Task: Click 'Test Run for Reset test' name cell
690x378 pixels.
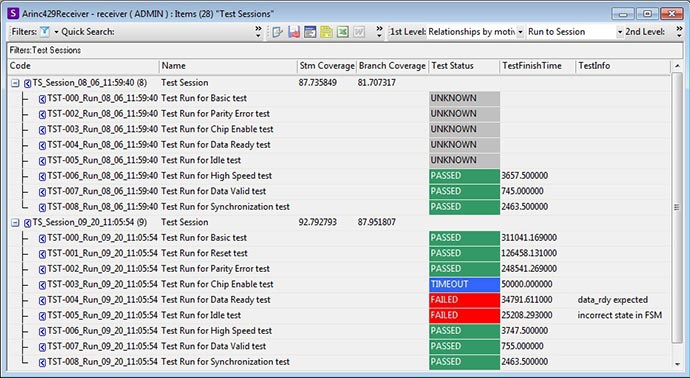Action: click(204, 253)
